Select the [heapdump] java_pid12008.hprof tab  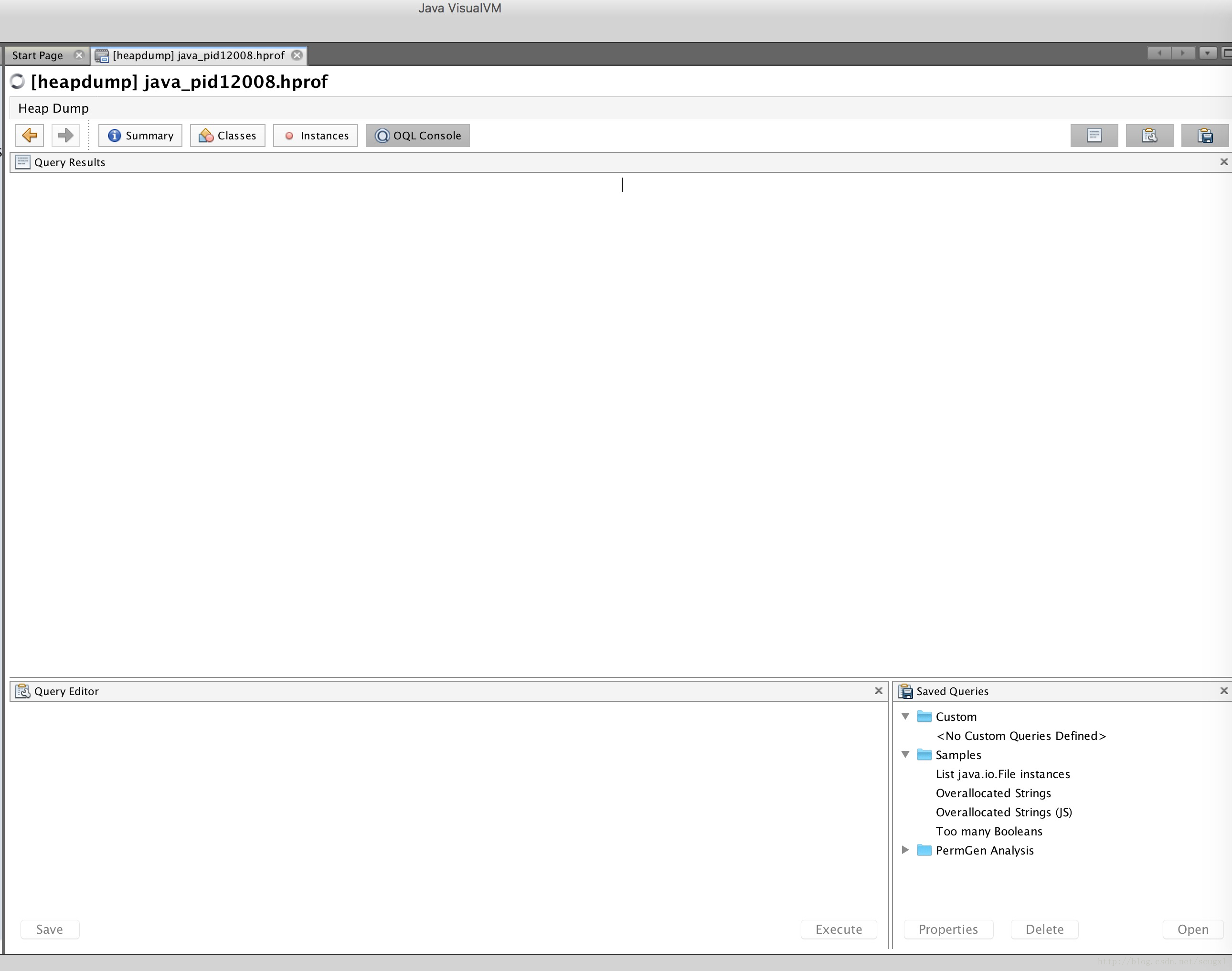click(x=199, y=55)
